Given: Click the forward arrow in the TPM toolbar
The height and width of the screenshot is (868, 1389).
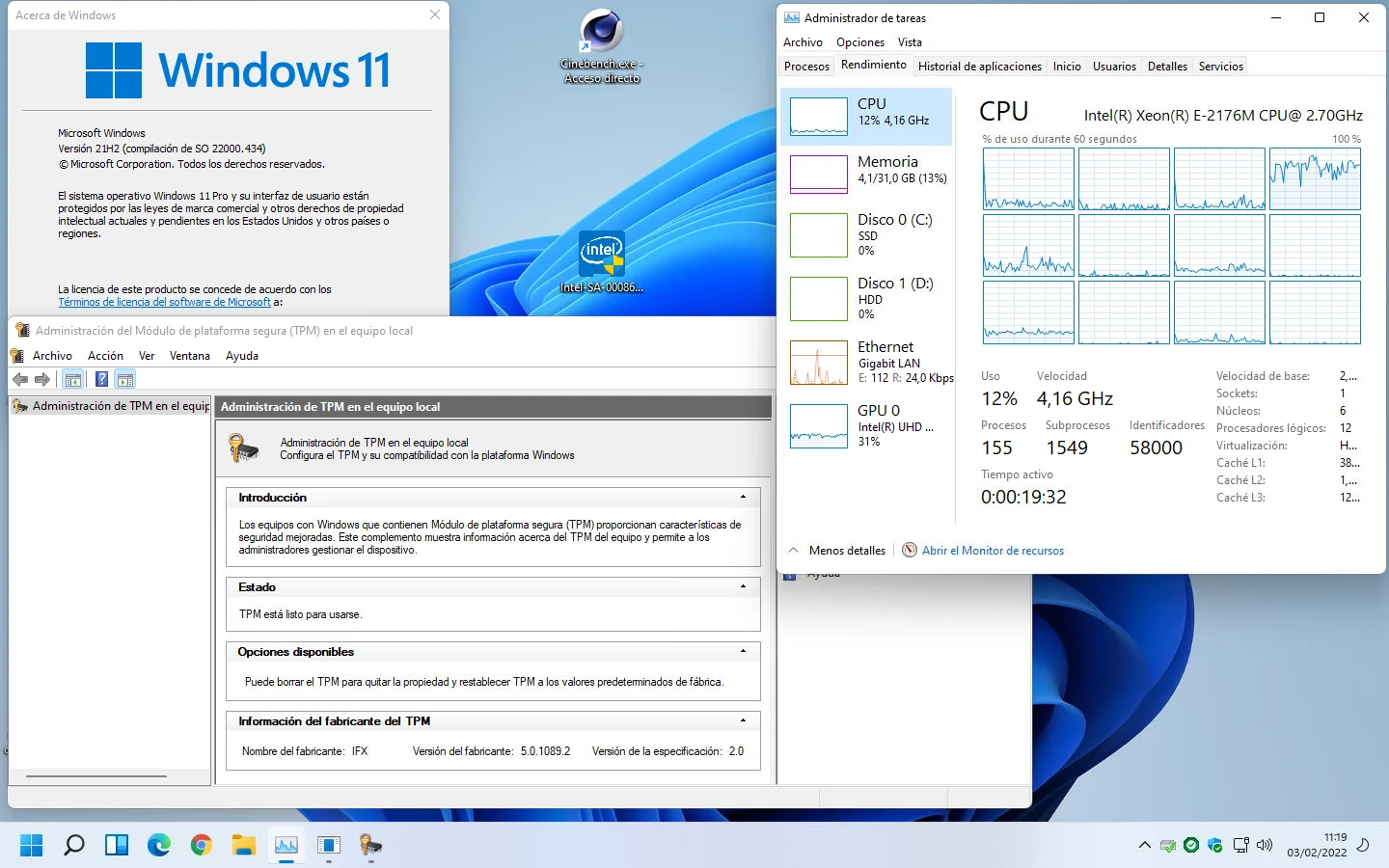Looking at the screenshot, I should (x=41, y=379).
